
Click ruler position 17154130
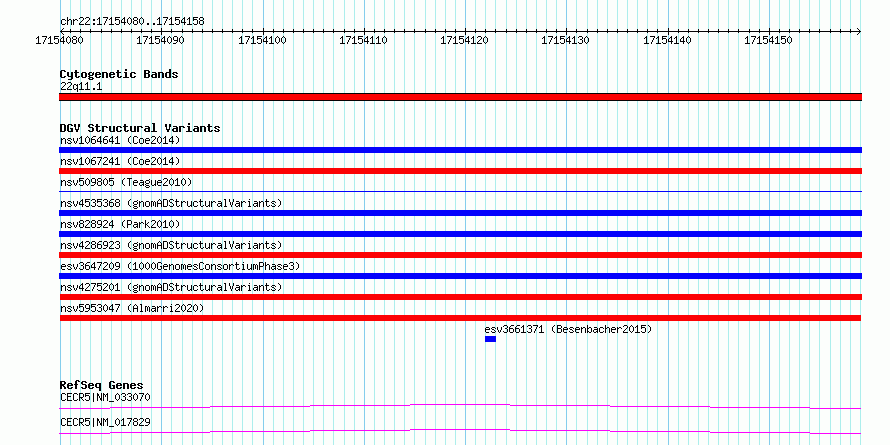566,40
